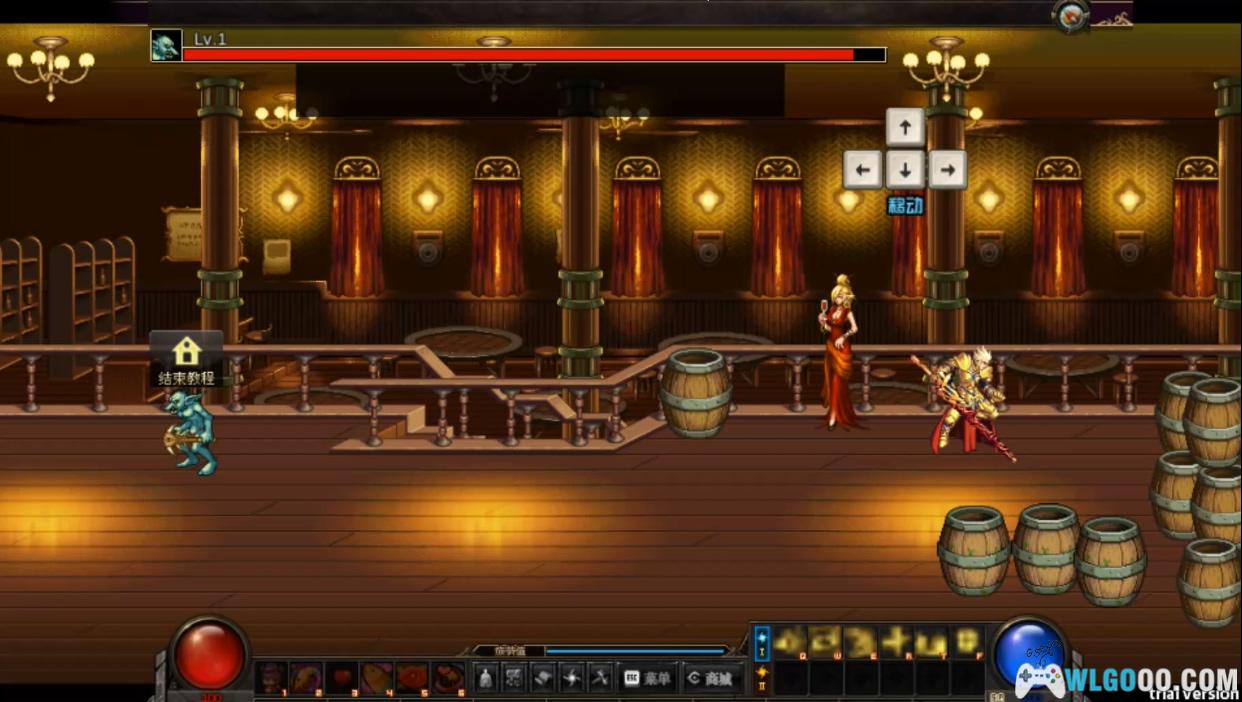1242x702 pixels.
Task: Open the 商城 shop button
Action: (711, 678)
